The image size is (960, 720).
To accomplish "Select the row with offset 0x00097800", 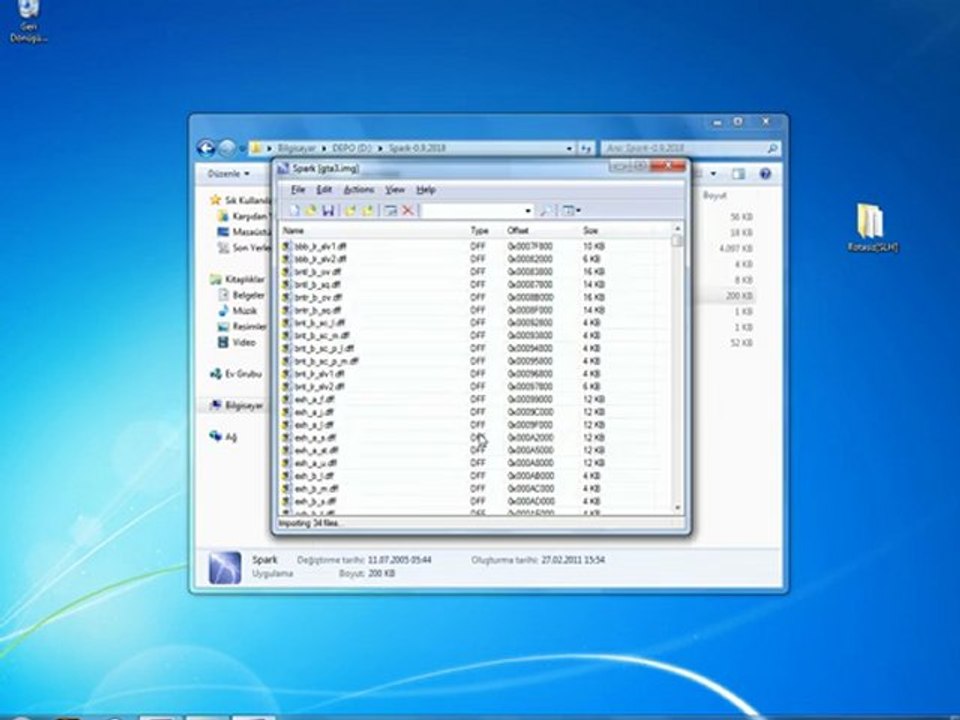I will (x=474, y=386).
